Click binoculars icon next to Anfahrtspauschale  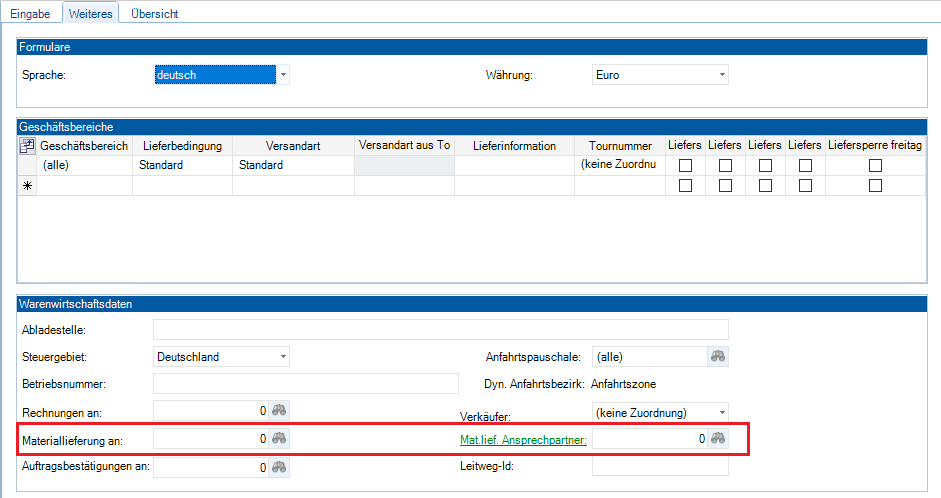point(718,356)
